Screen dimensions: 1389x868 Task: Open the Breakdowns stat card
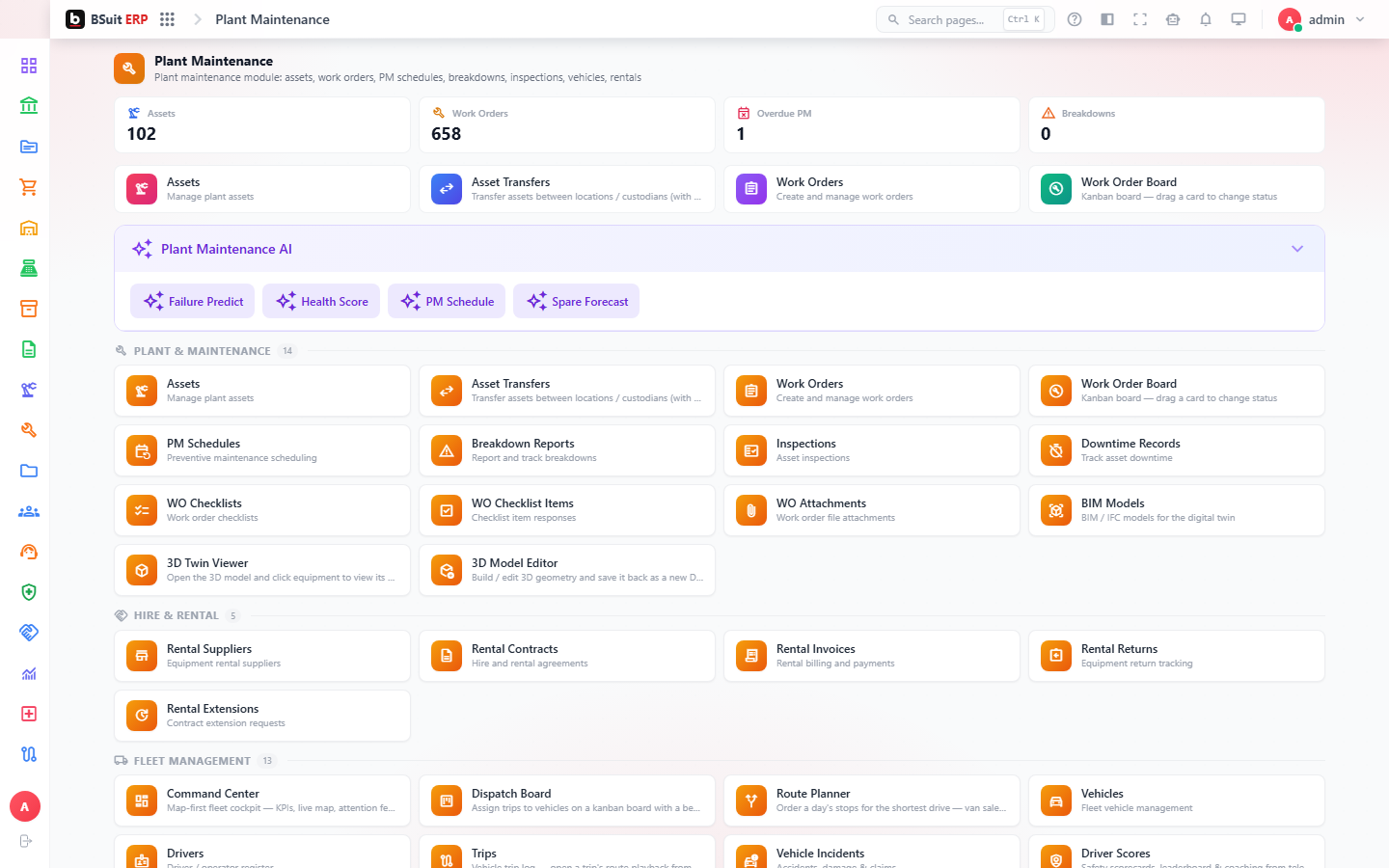tap(1177, 124)
